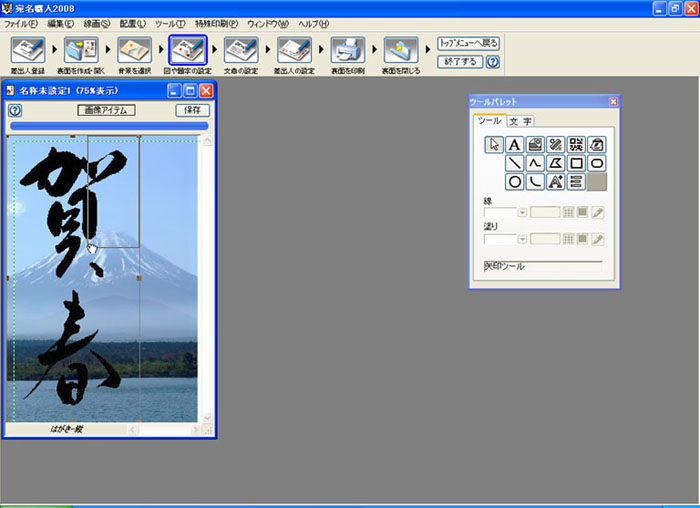Click the 文章の設定 toolbar icon

[241, 50]
